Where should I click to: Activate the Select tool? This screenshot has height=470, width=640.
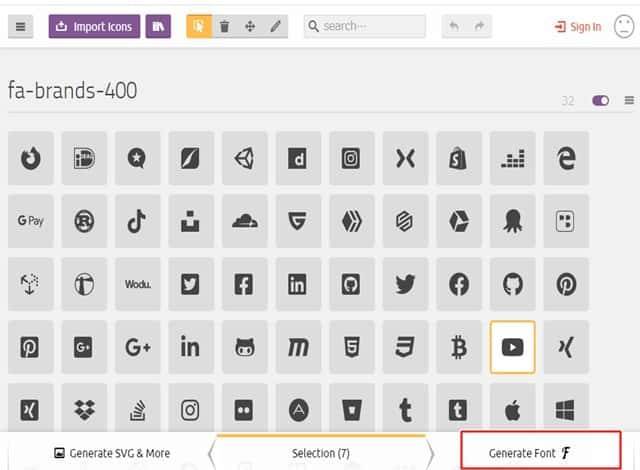(199, 27)
